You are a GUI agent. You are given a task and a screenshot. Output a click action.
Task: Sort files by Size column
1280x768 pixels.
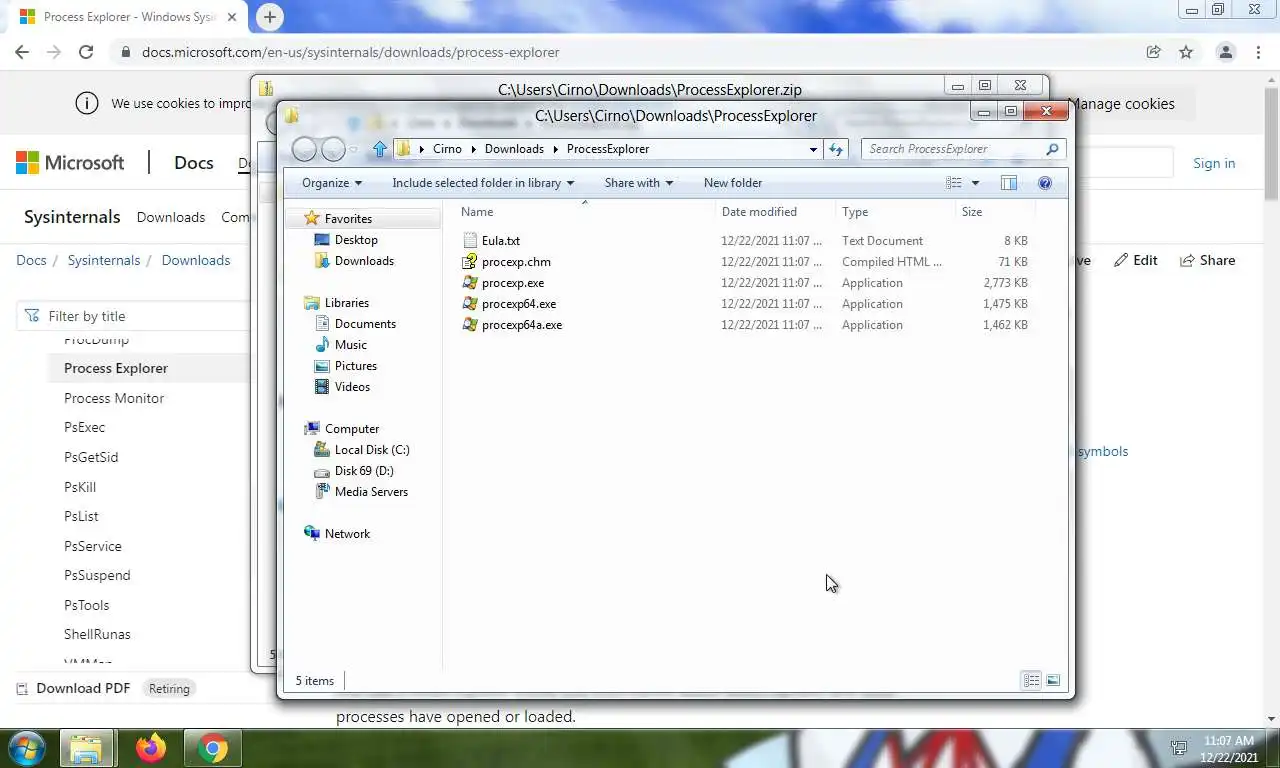click(x=996, y=212)
